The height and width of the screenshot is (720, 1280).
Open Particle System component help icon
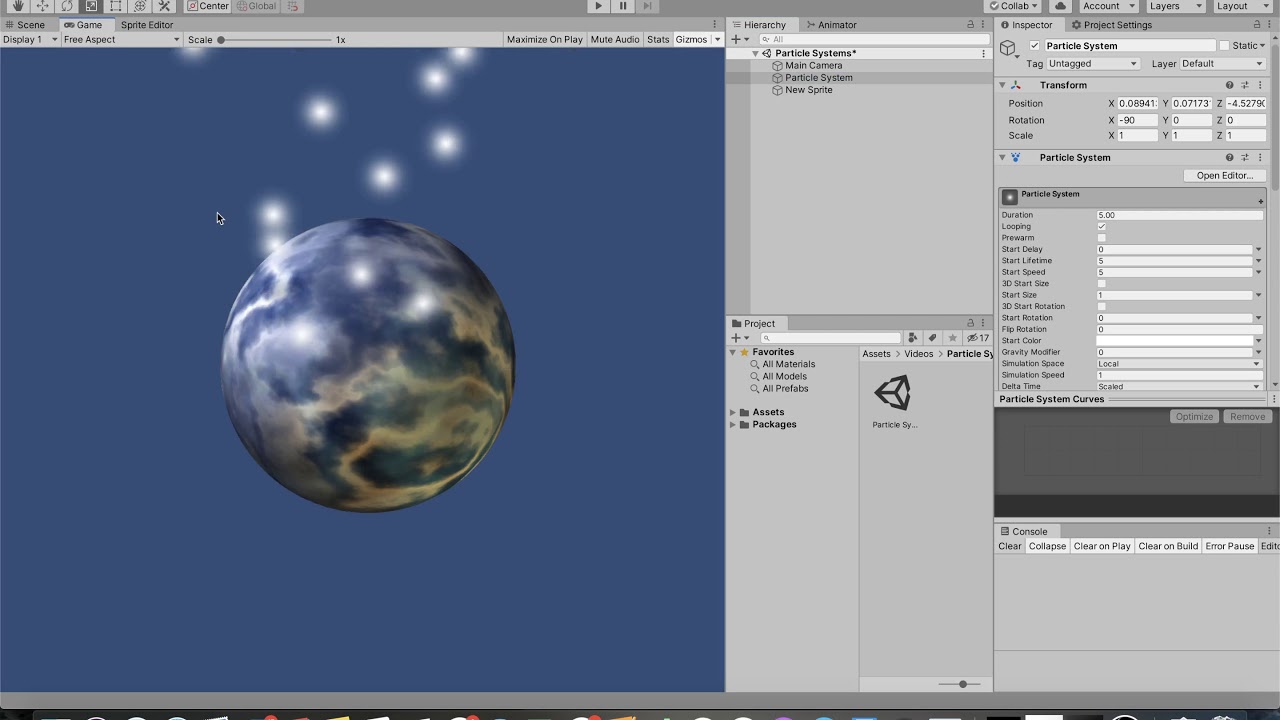coord(1230,157)
